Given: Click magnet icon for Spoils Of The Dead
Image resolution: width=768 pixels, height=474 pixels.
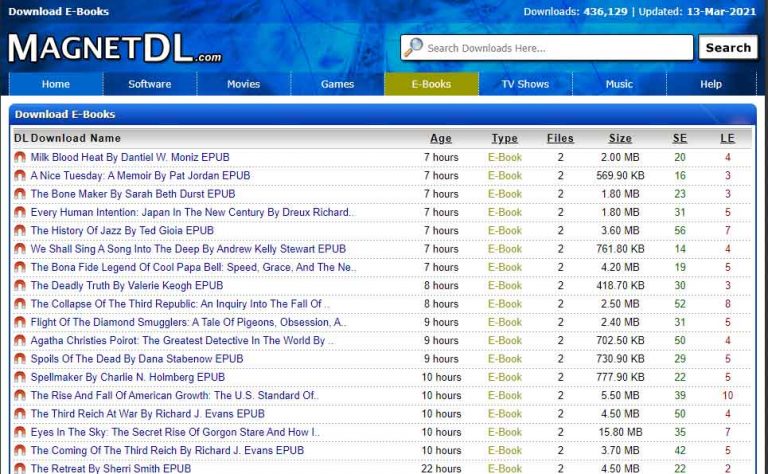Looking at the screenshot, I should [x=19, y=359].
